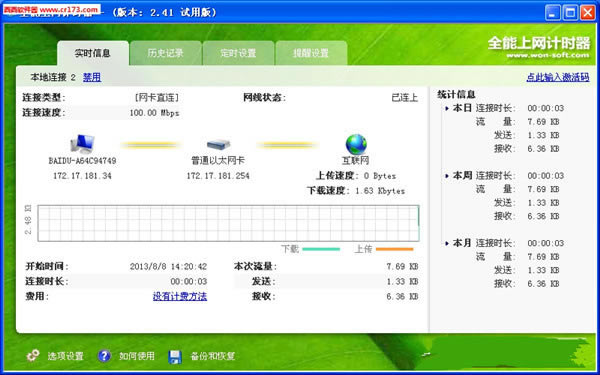Open 选项设置 label at the bottom

click(65, 356)
